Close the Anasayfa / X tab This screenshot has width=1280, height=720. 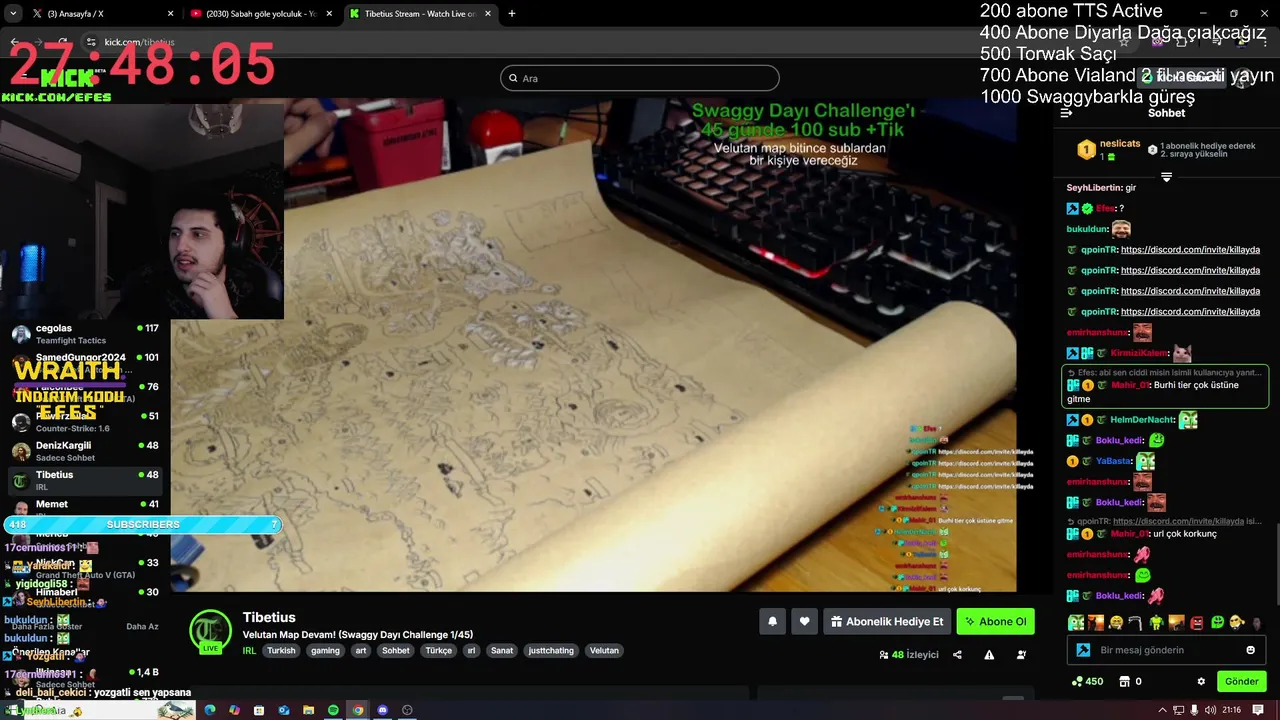pos(170,14)
